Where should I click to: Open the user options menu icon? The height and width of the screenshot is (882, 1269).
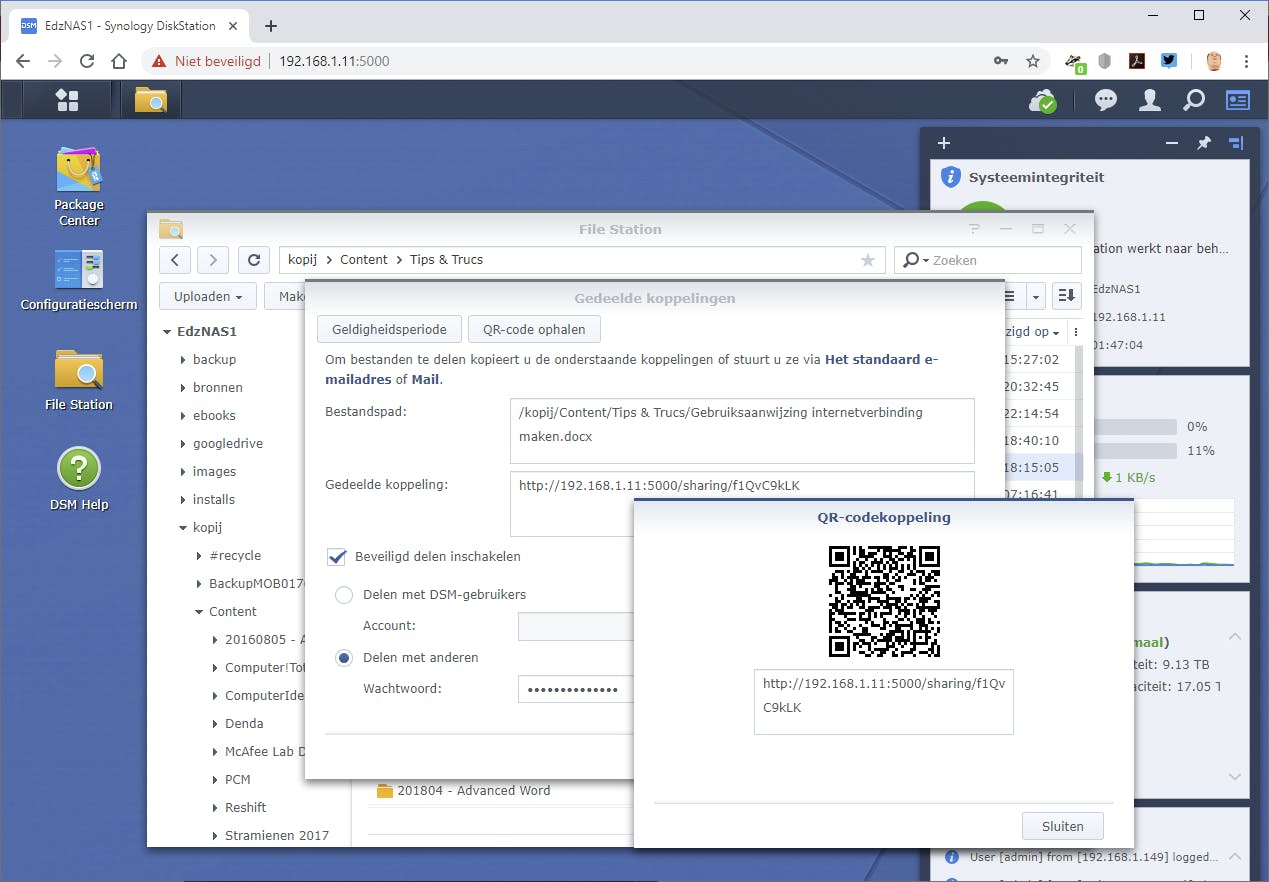[x=1150, y=100]
